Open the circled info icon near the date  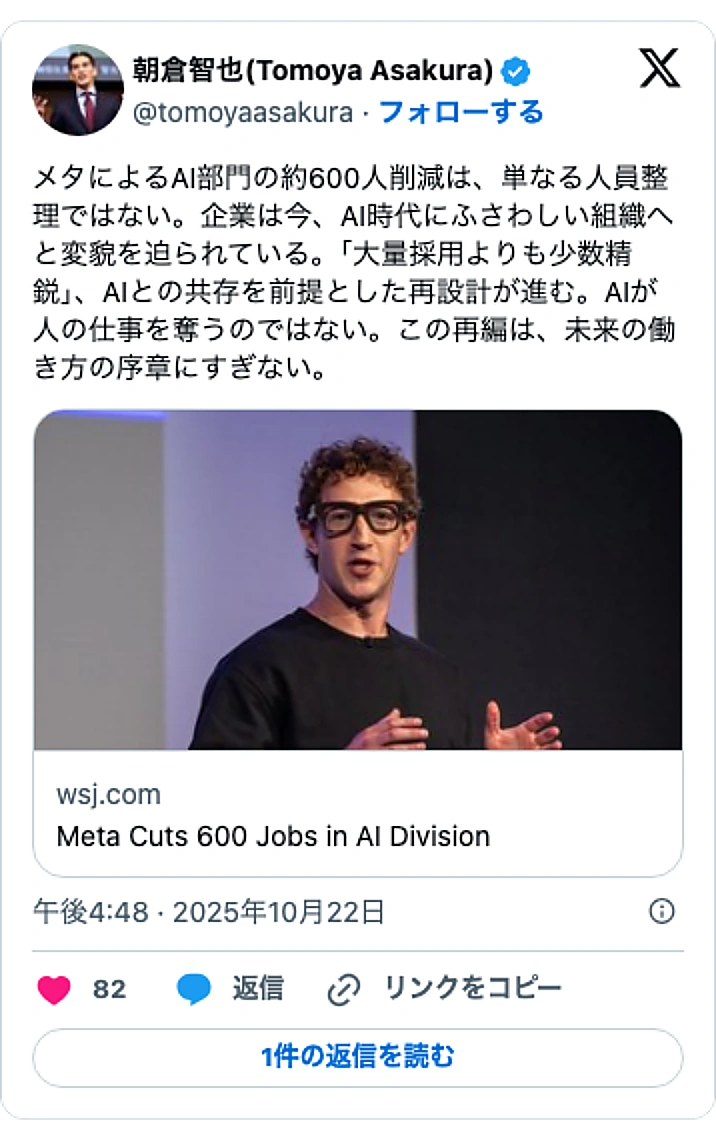pos(661,910)
